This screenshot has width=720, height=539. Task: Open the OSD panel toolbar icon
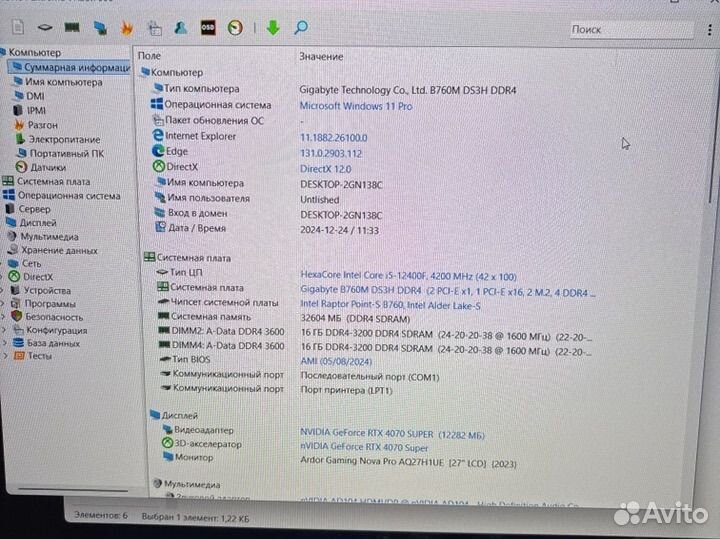click(x=208, y=28)
